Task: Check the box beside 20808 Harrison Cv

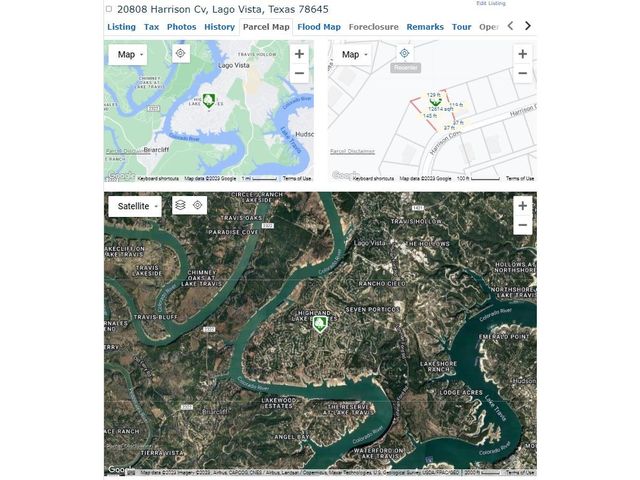Action: [x=109, y=9]
